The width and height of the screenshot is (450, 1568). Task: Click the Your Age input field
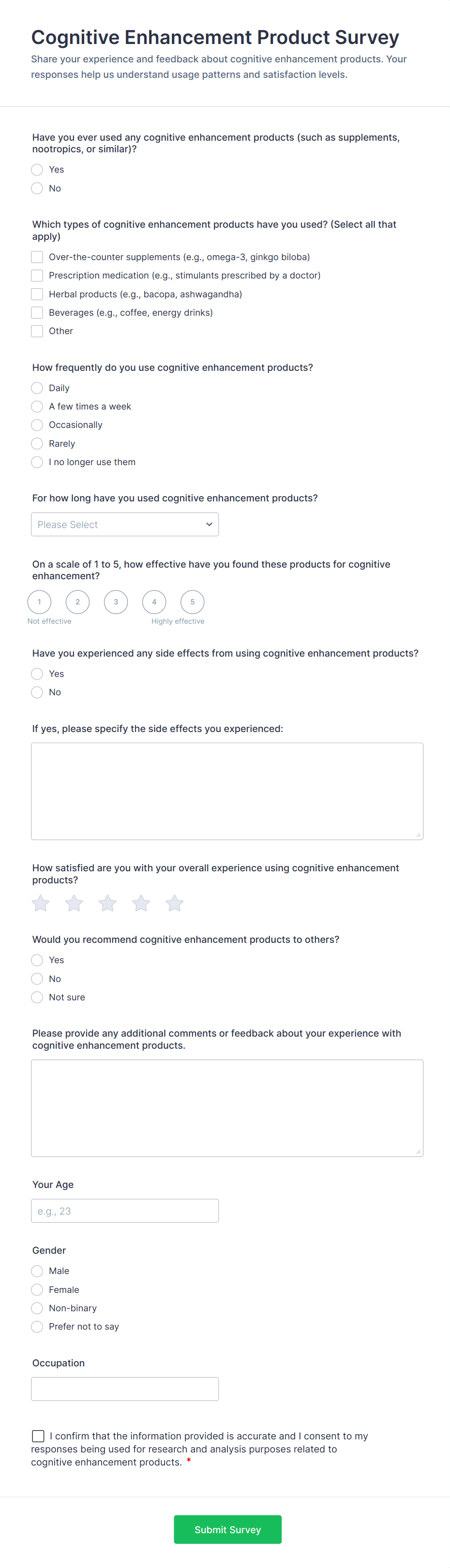(125, 1211)
